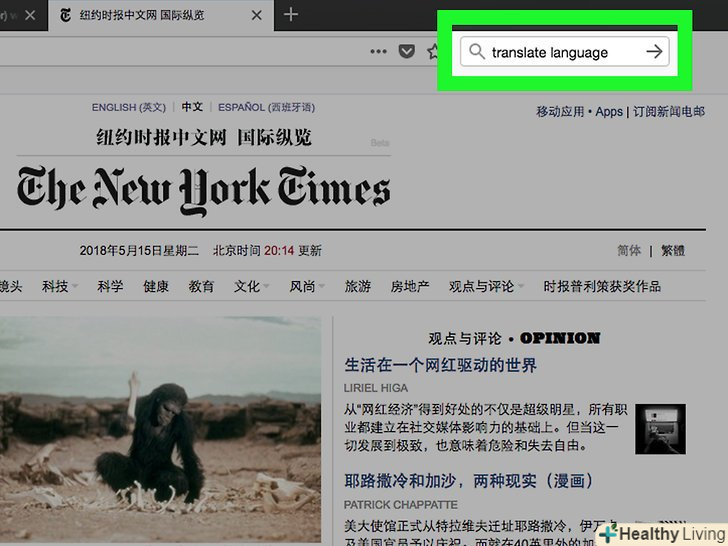The width and height of the screenshot is (728, 546).
Task: Open the 科技 dropdown menu
Action: tap(59, 286)
